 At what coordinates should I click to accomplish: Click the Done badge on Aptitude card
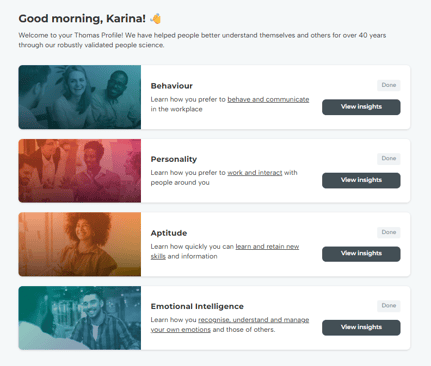pos(389,232)
